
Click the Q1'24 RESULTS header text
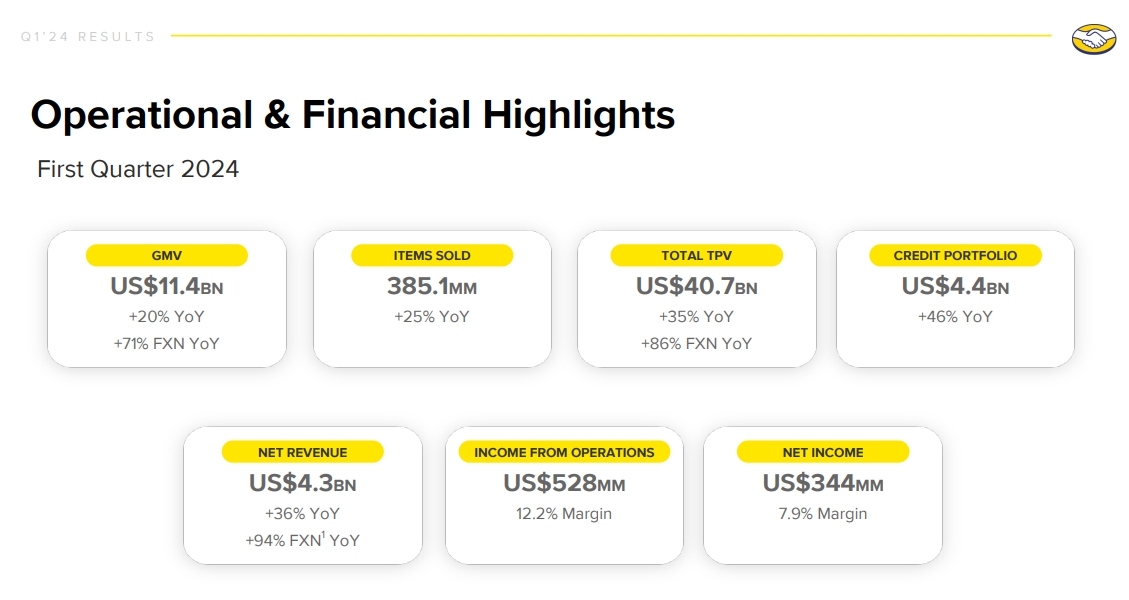tap(88, 37)
